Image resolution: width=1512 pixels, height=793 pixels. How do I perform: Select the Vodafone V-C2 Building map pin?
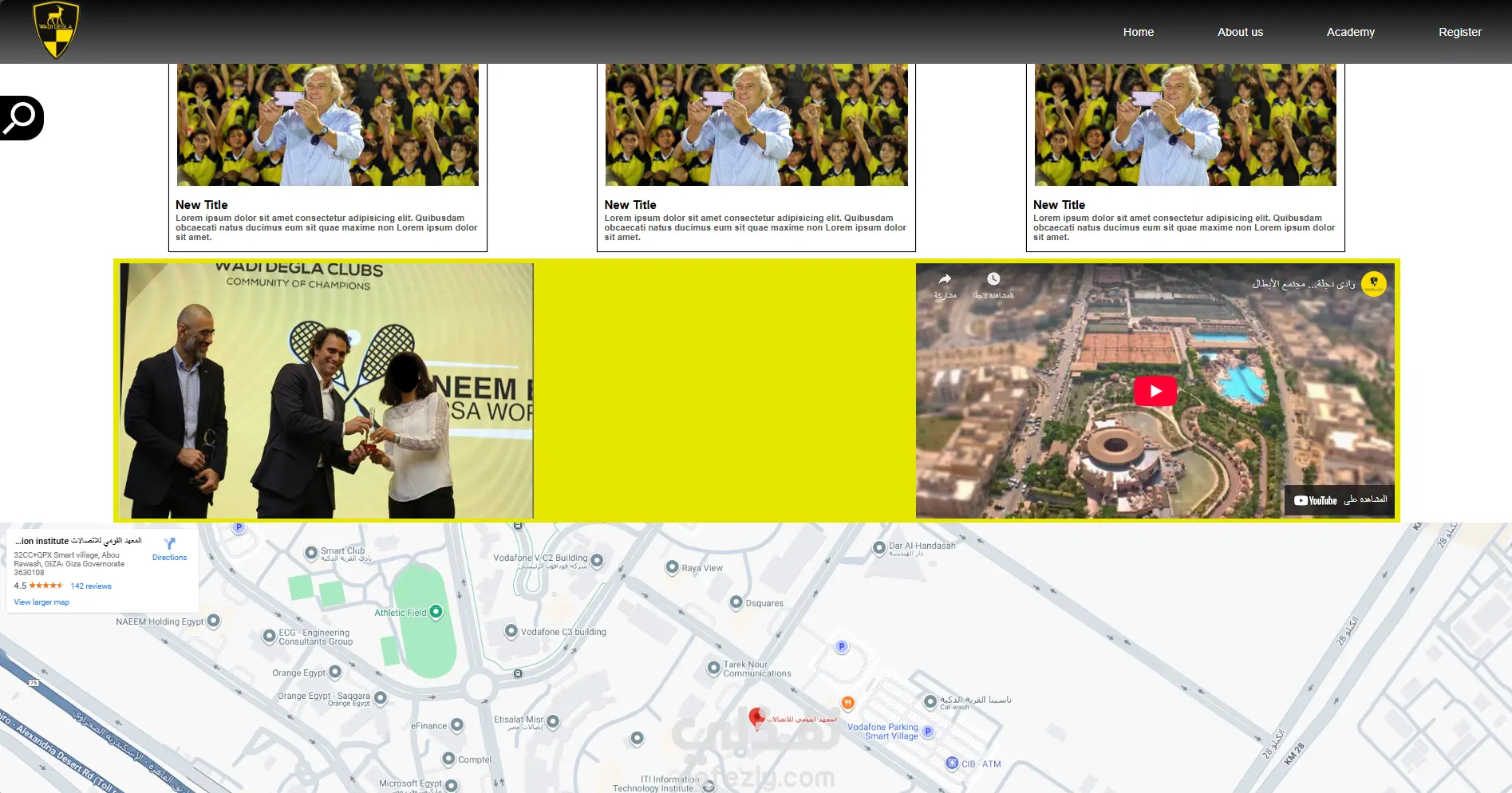point(597,560)
